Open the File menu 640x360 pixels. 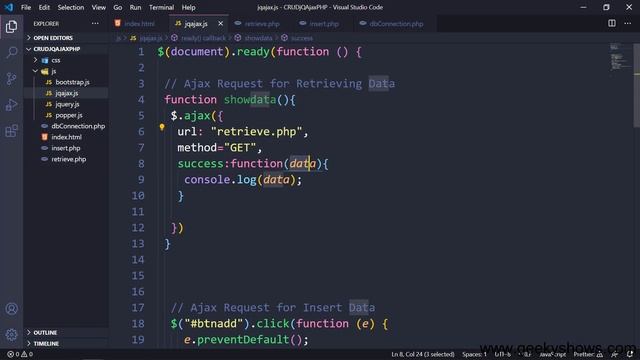[x=26, y=7]
